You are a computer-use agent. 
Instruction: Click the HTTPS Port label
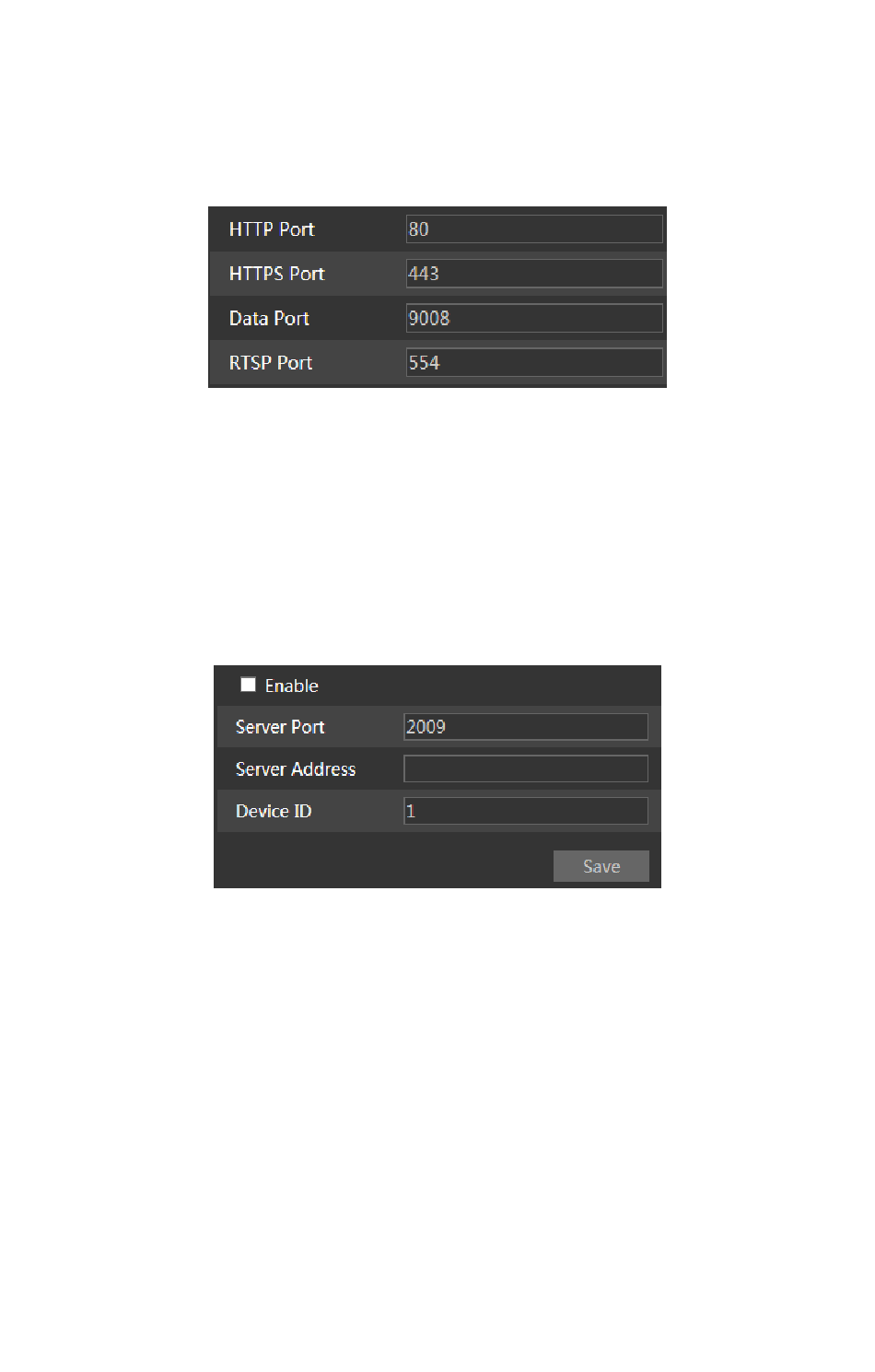(x=277, y=274)
